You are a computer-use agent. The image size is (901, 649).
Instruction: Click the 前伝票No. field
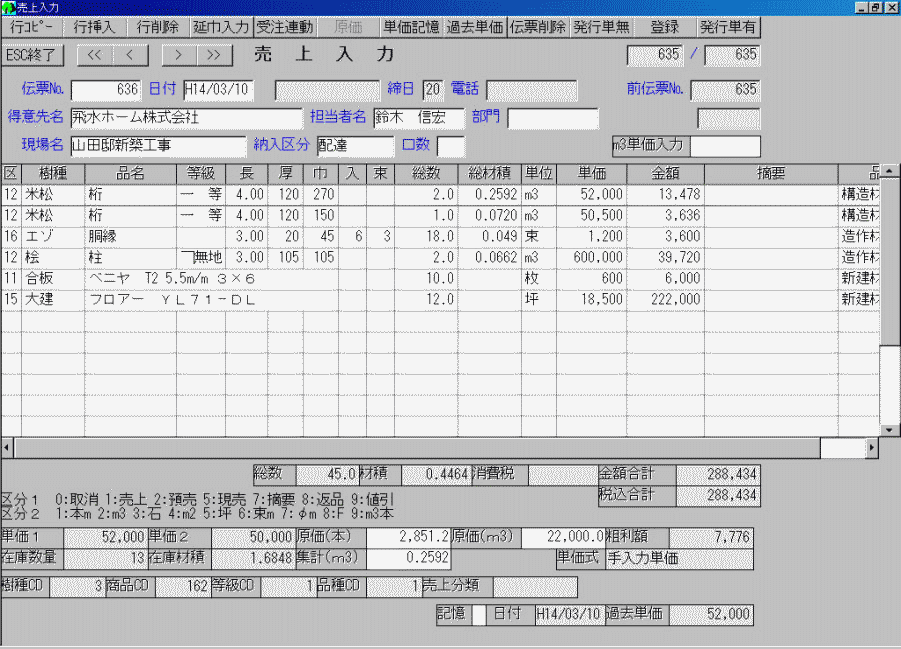725,90
